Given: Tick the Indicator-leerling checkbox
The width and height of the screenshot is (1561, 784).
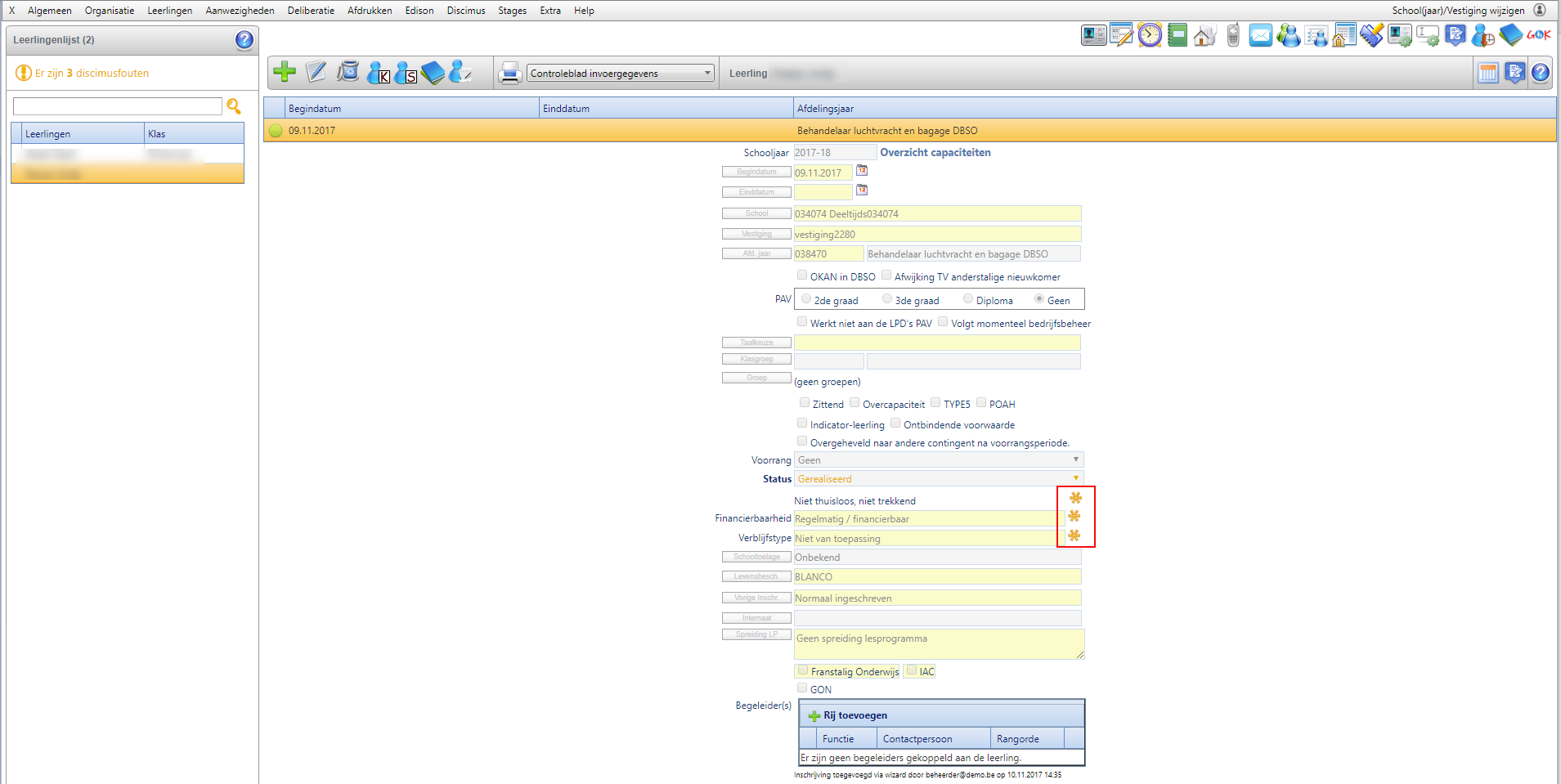Looking at the screenshot, I should coord(802,423).
